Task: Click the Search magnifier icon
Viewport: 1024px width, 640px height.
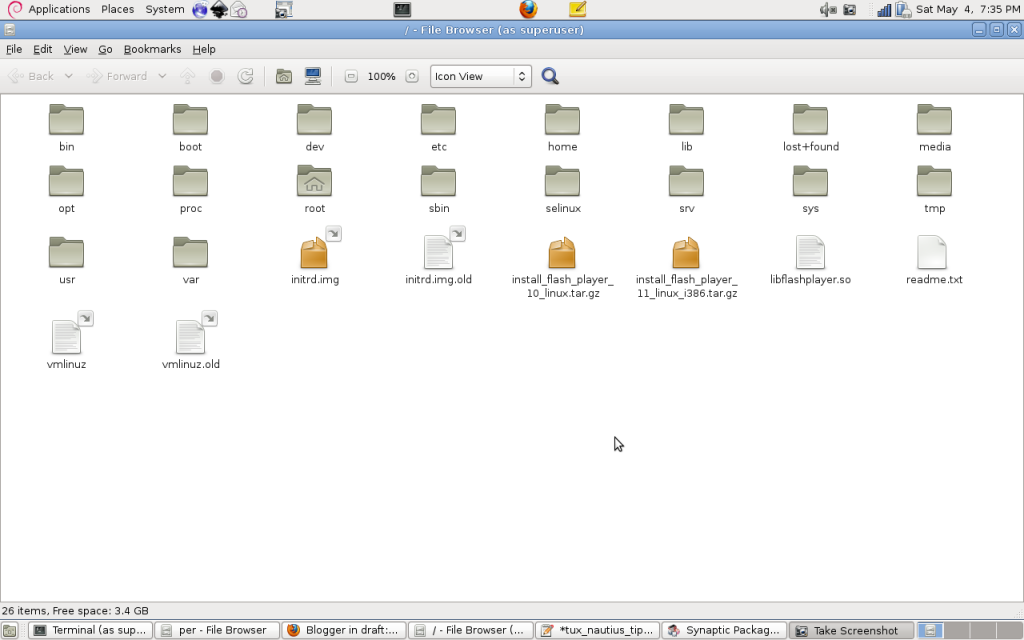Action: [550, 76]
